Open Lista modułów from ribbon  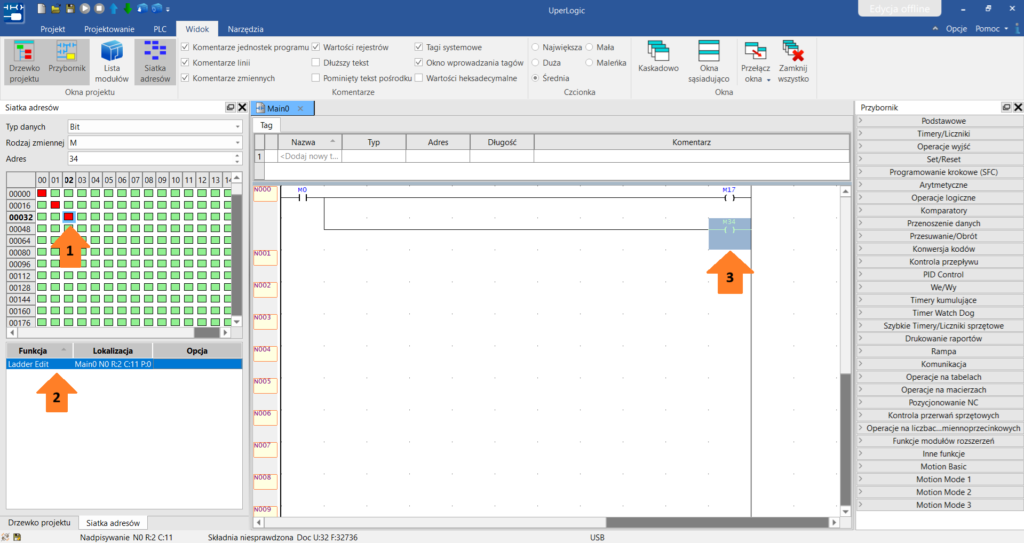pos(112,62)
